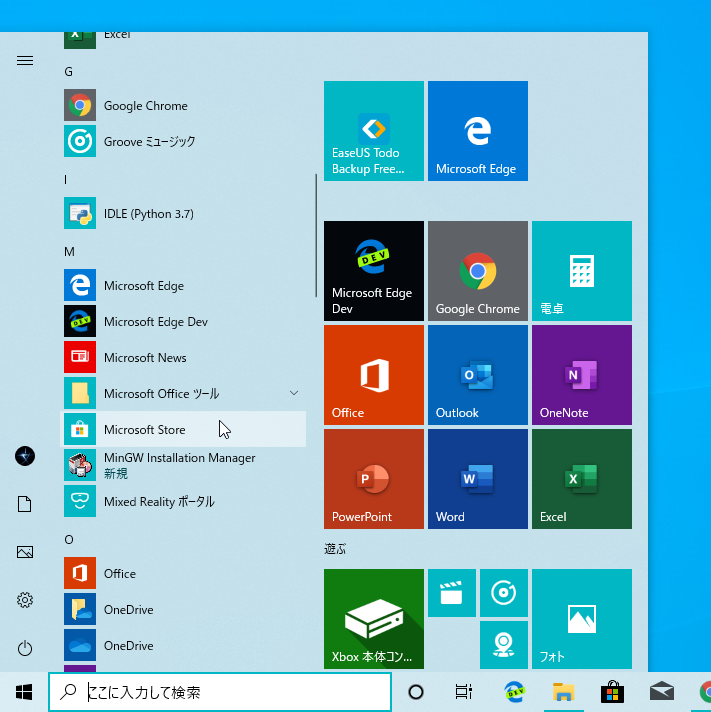This screenshot has height=712, width=711.
Task: Open the EaseUS Todo Backup Free tile
Action: 374,131
